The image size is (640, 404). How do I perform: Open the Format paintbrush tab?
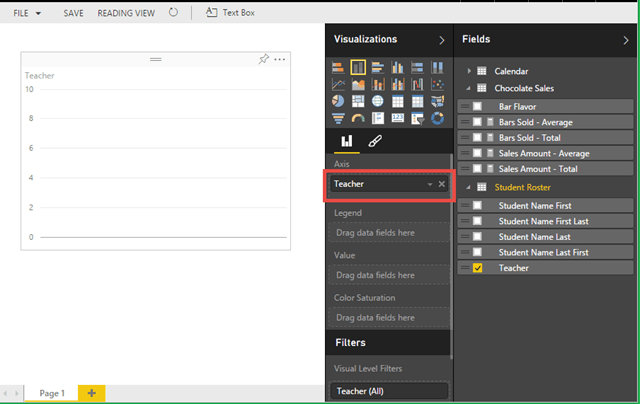375,142
